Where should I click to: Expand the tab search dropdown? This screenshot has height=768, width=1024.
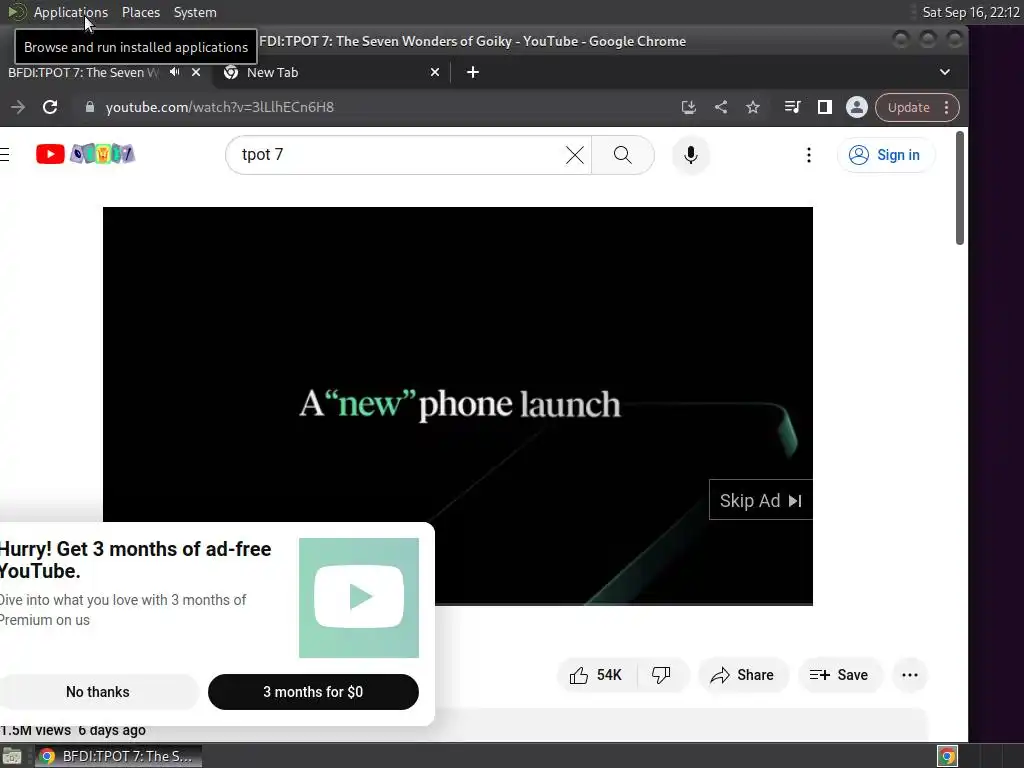click(944, 72)
